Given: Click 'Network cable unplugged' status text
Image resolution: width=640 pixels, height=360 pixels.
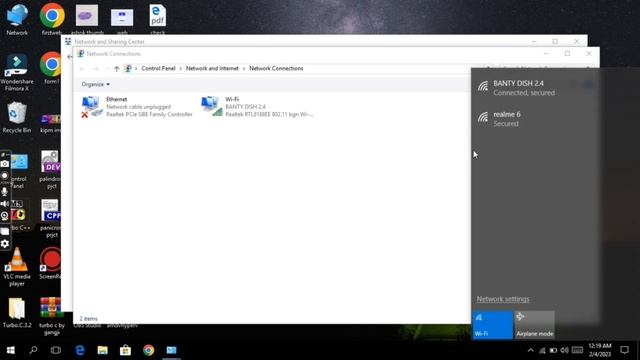Looking at the screenshot, I should pyautogui.click(x=138, y=107).
